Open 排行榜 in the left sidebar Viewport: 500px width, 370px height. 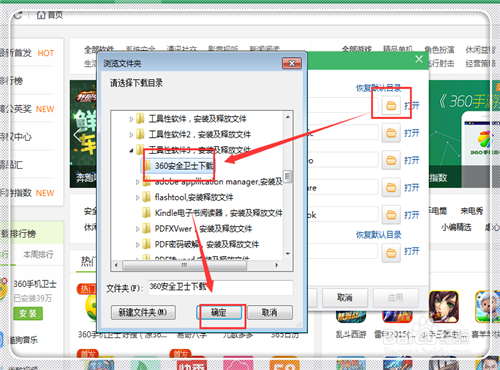(12, 81)
